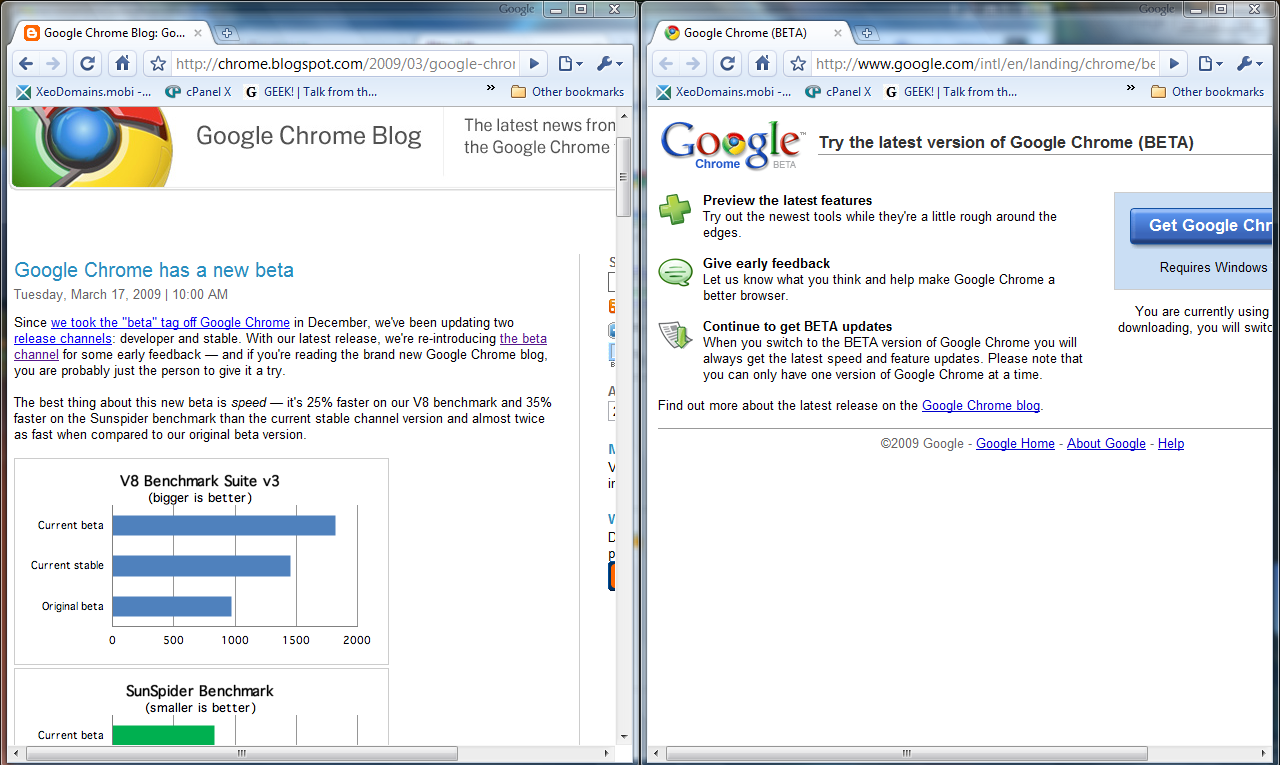
Task: Click the green plus Preview features icon
Action: pos(675,211)
